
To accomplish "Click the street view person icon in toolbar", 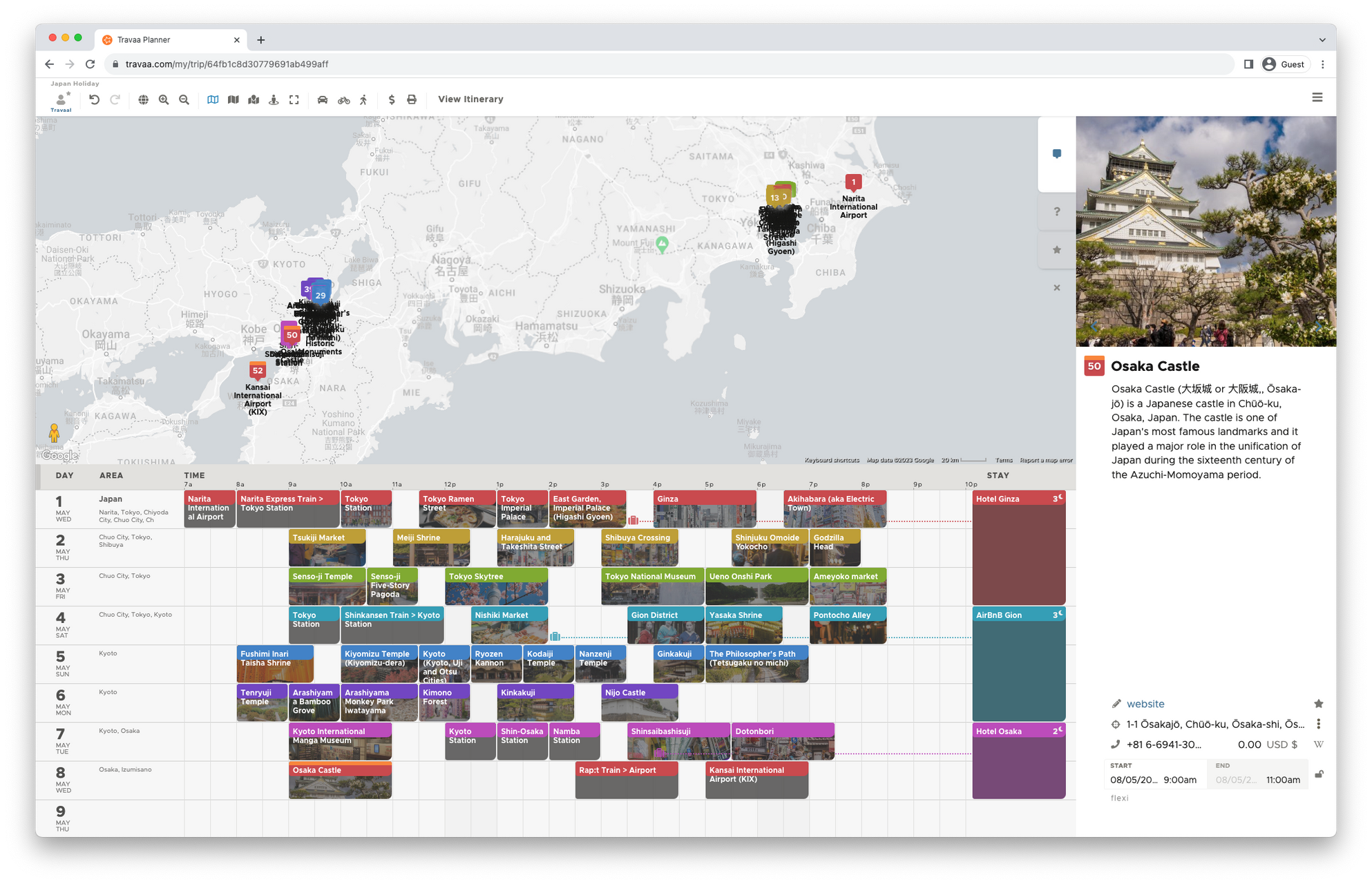I will click(x=274, y=99).
